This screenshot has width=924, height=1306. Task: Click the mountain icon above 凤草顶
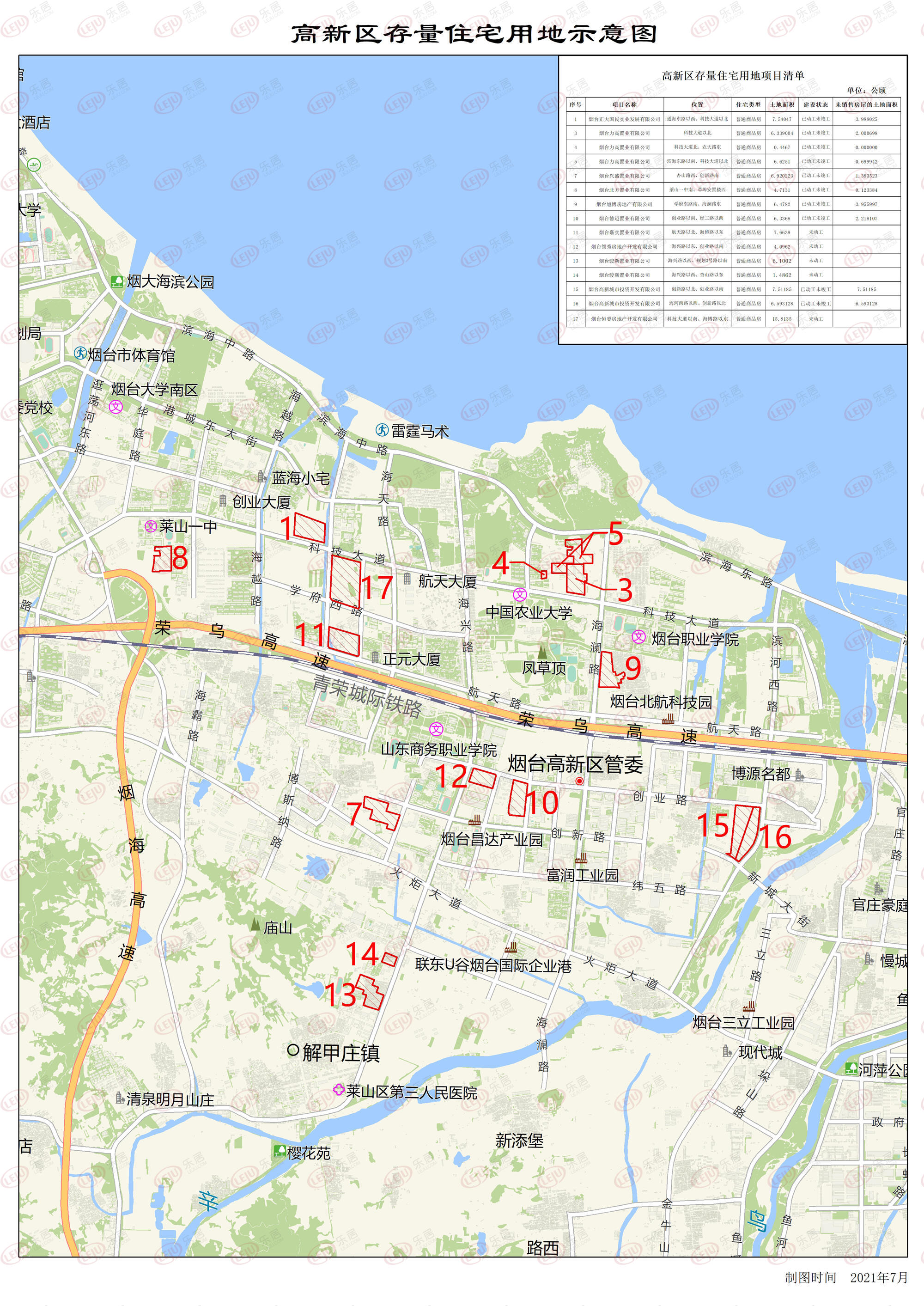point(542,652)
